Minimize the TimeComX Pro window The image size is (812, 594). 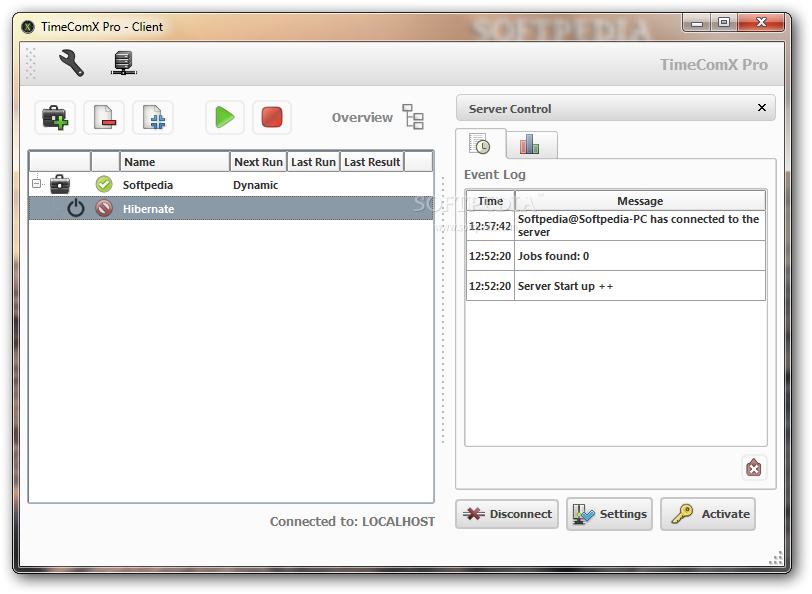697,23
